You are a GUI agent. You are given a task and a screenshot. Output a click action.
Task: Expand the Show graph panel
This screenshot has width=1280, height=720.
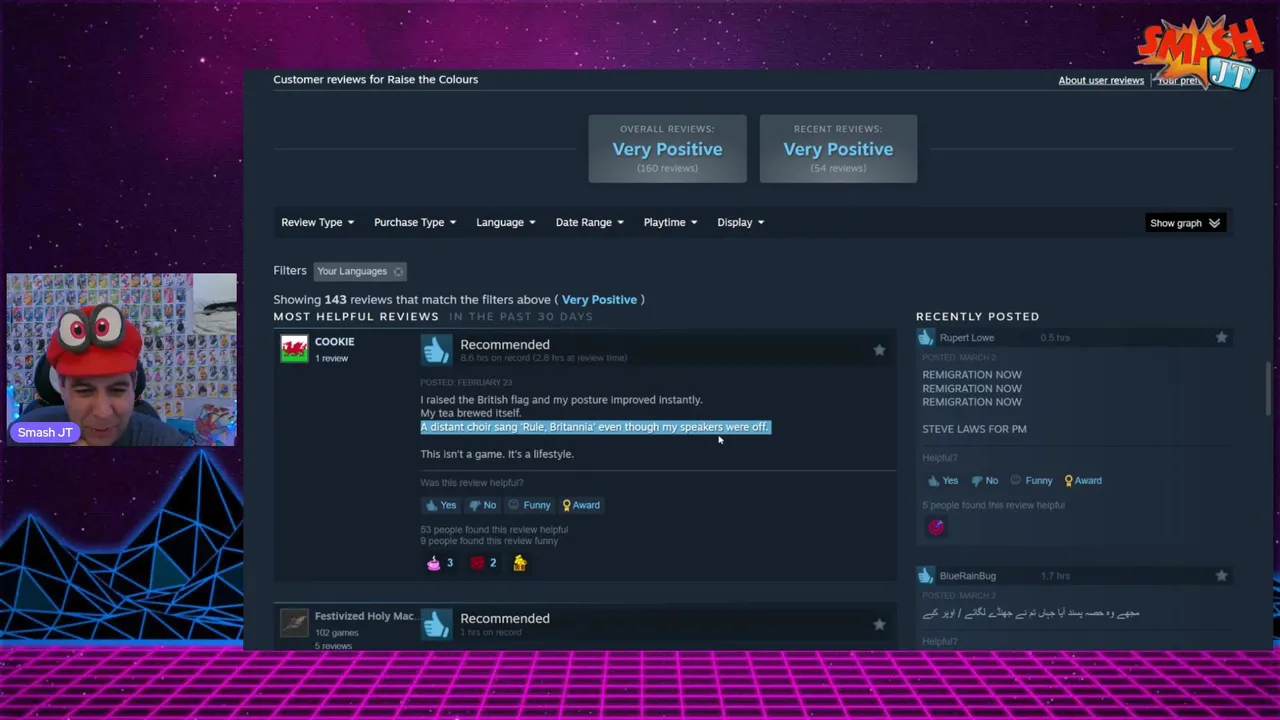click(1185, 223)
